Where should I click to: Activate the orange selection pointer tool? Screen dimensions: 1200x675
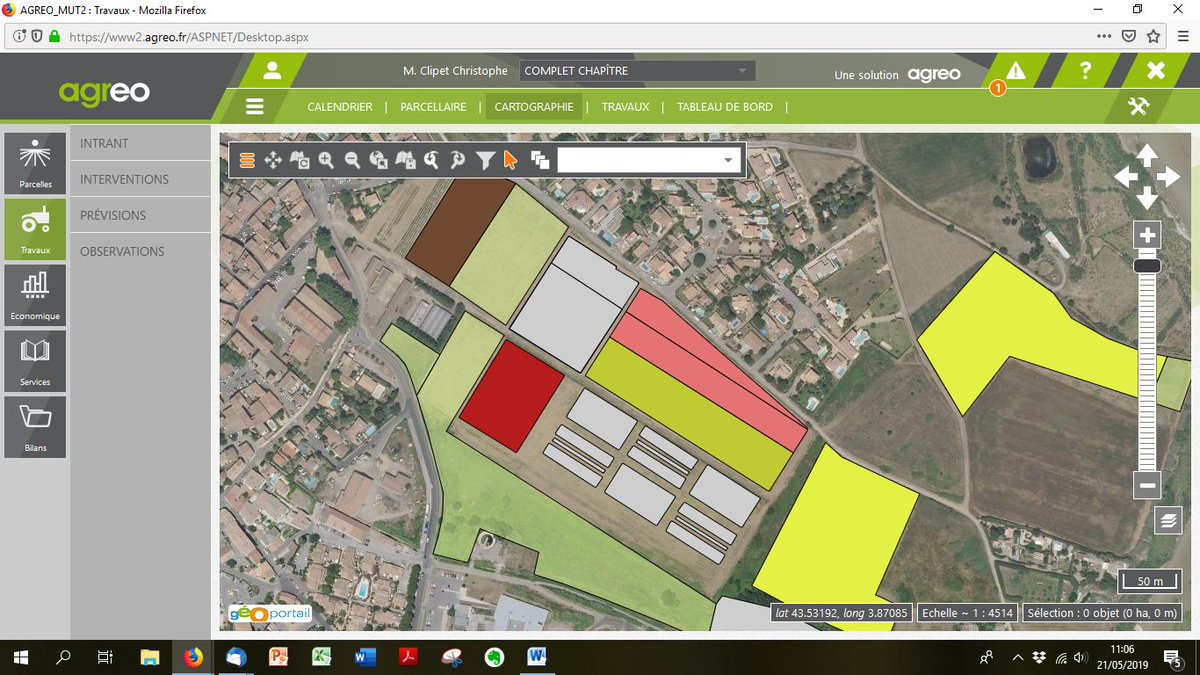coord(510,160)
